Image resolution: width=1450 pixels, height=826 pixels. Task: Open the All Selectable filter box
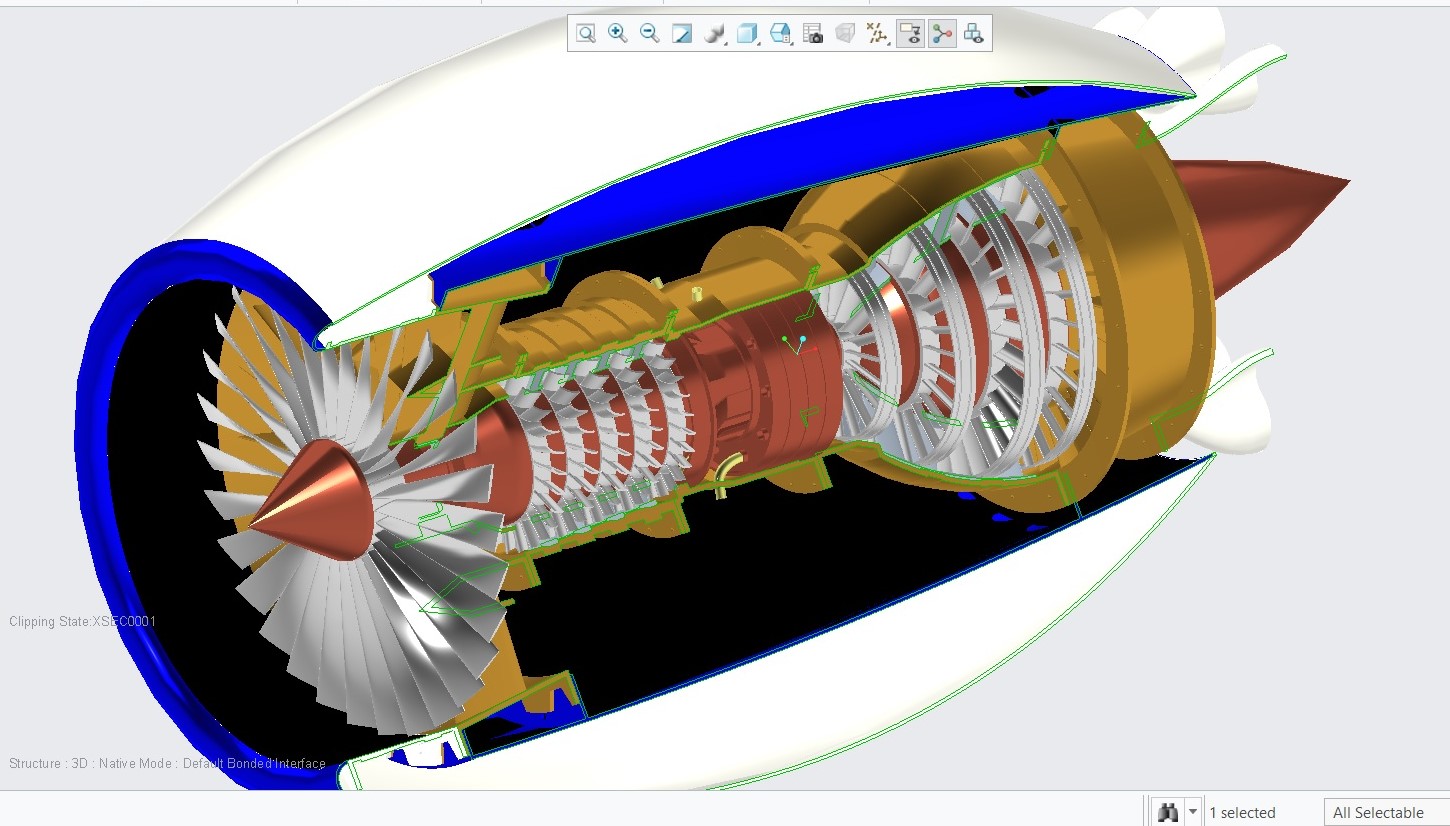tap(1386, 812)
